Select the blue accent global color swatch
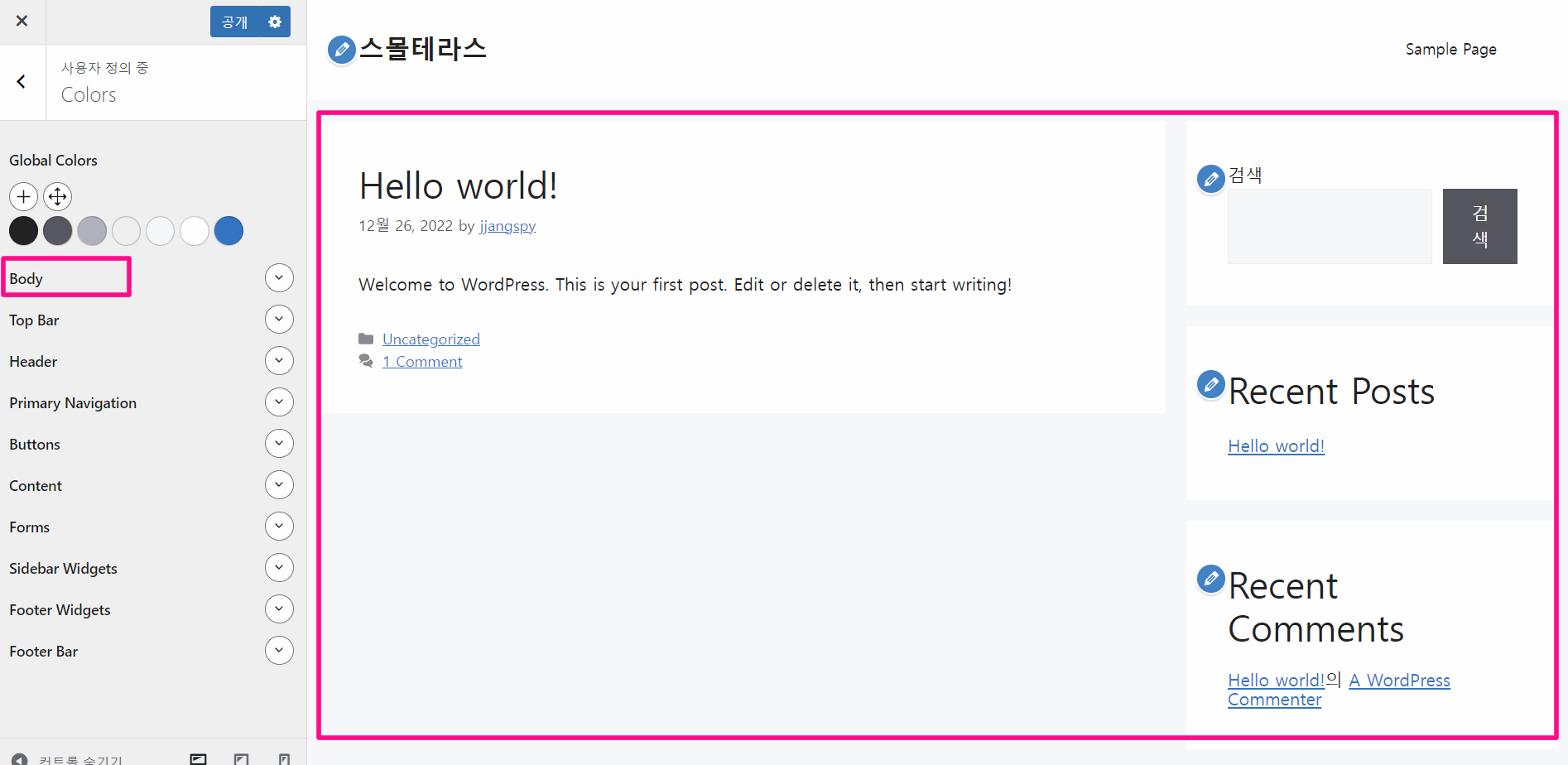Screen dimensions: 1568x765 [x=228, y=231]
